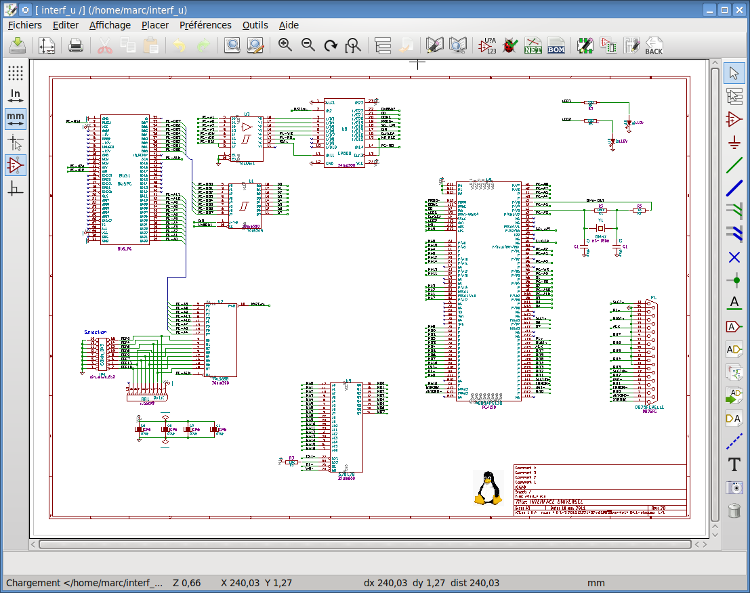Click the Zoom in magnifier icon

pos(285,45)
